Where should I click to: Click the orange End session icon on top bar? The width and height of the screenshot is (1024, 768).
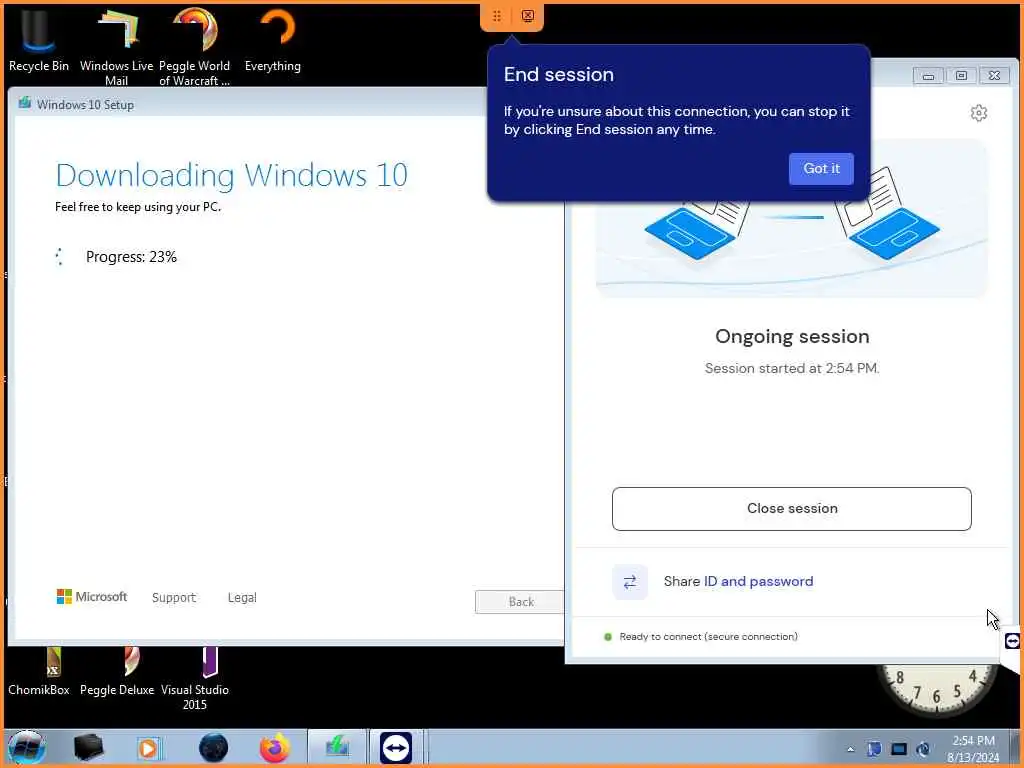pos(528,16)
